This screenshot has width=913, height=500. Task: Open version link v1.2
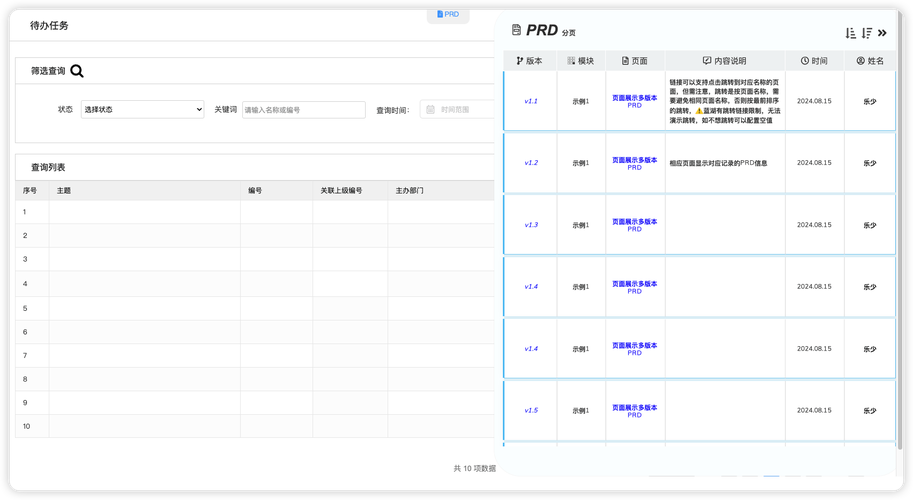(x=531, y=163)
